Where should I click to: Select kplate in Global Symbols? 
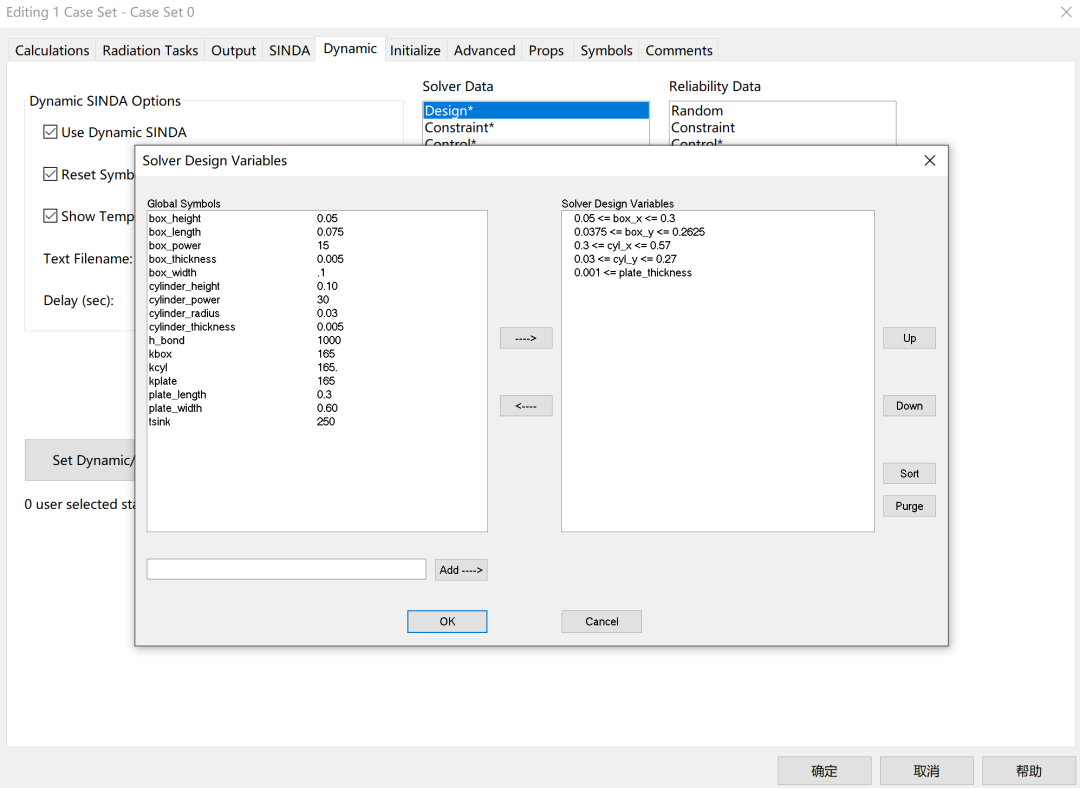pyautogui.click(x=317, y=381)
